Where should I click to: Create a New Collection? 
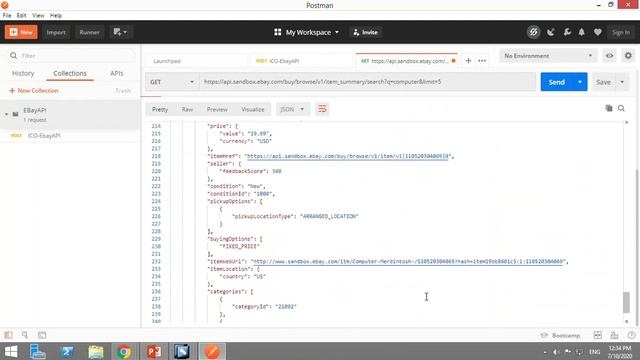33,91
